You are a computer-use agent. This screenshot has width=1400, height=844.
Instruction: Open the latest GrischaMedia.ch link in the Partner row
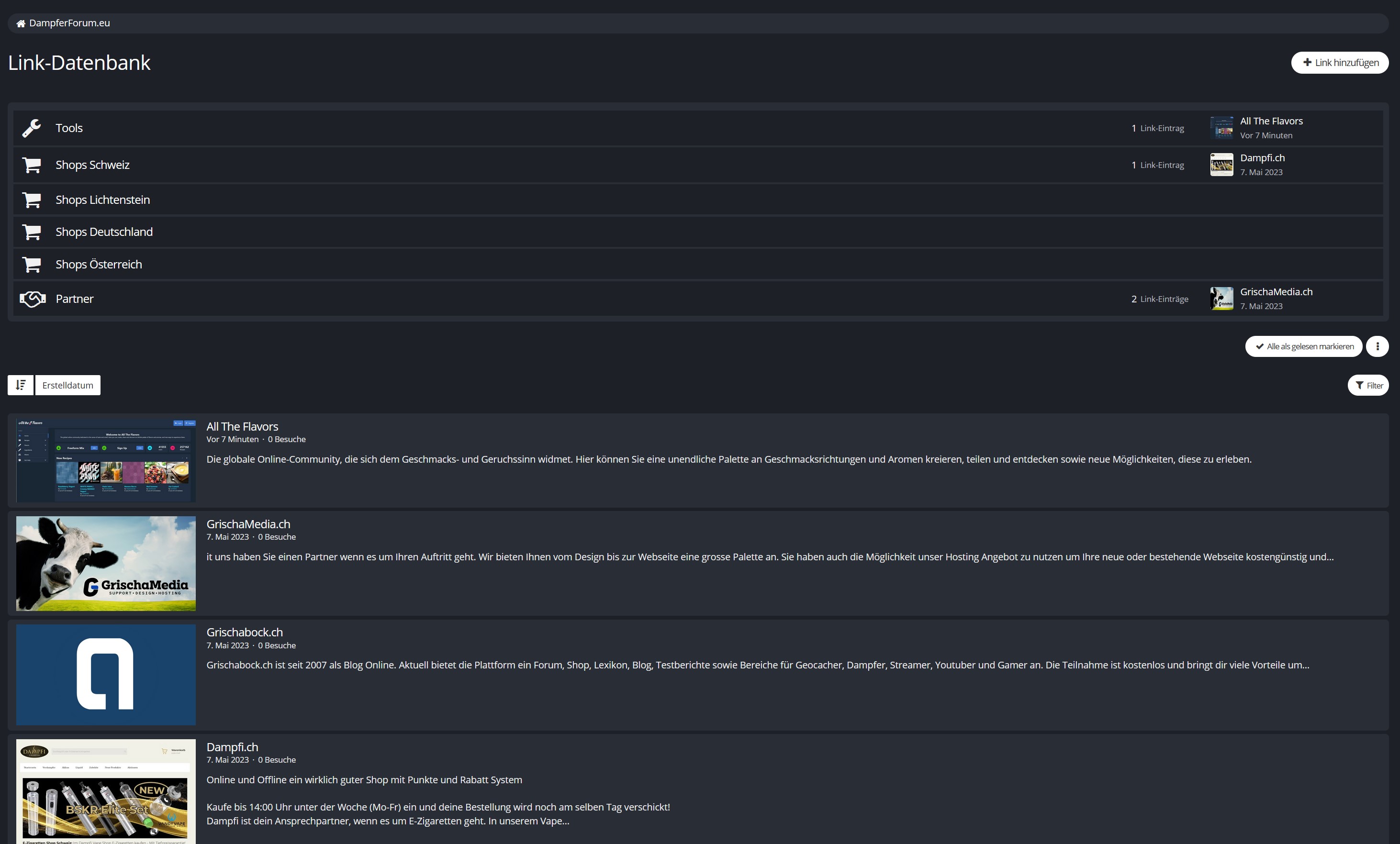(1276, 292)
